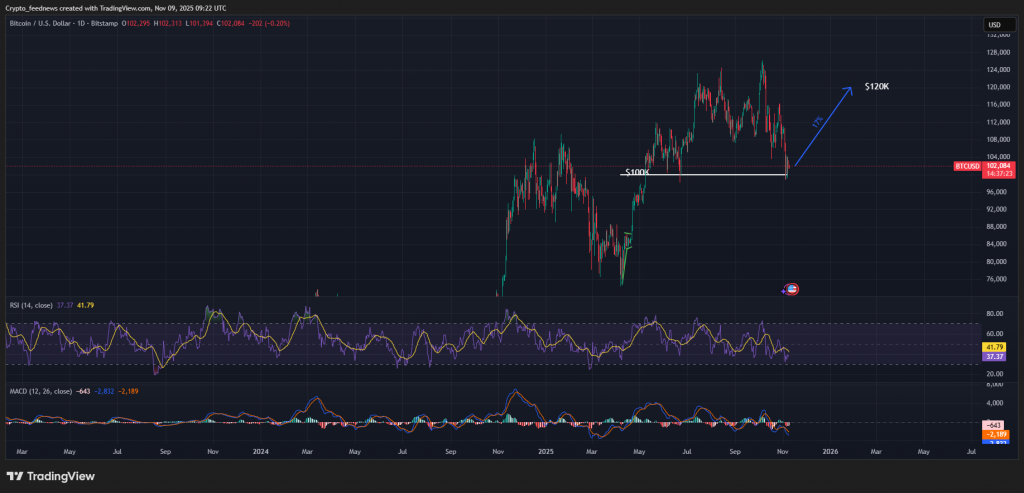Click the $100K text annotation
Screen dimensions: 1024x493
[x=637, y=172]
